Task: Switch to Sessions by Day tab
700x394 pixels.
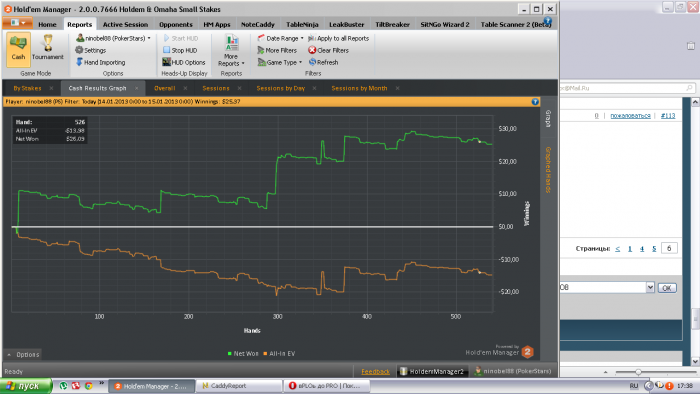Action: (x=281, y=88)
